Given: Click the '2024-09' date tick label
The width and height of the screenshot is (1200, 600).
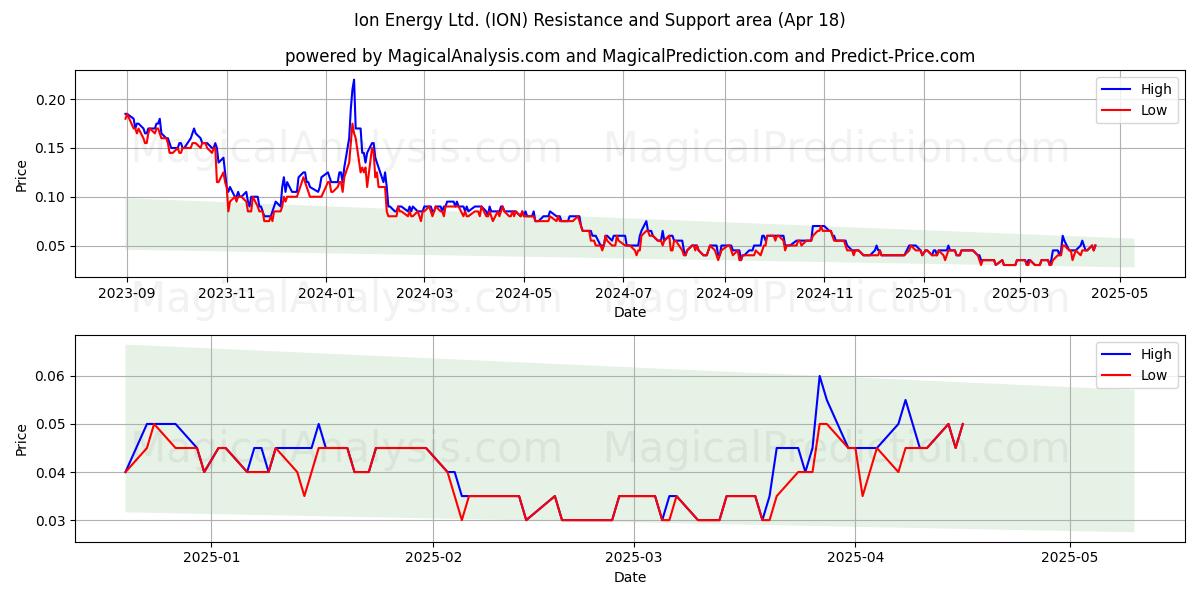Looking at the screenshot, I should [725, 293].
